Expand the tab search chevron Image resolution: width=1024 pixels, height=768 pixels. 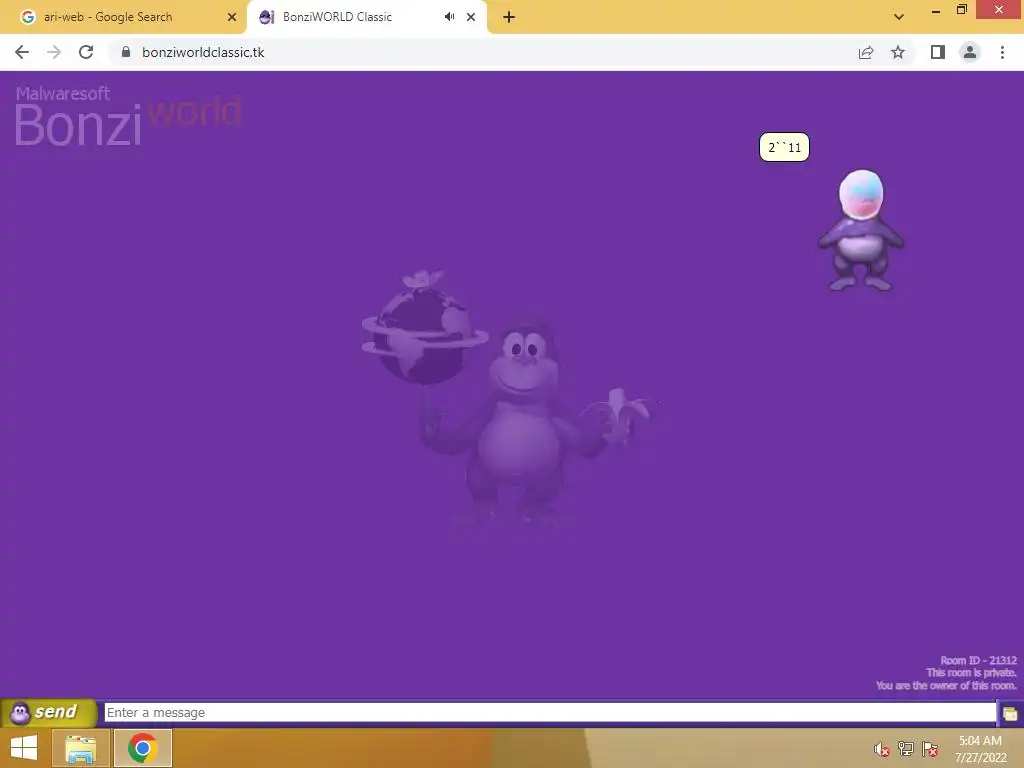899,17
